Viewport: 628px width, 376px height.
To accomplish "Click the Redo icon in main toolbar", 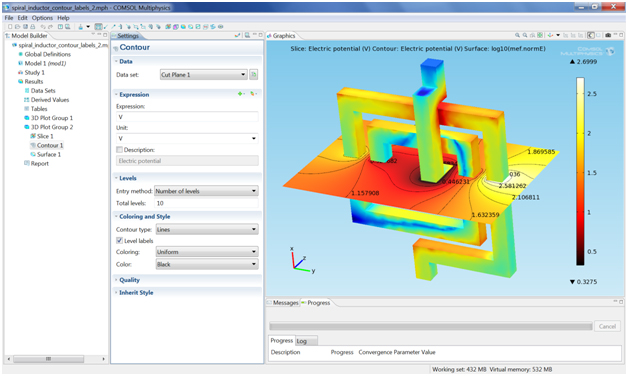I will (x=50, y=27).
